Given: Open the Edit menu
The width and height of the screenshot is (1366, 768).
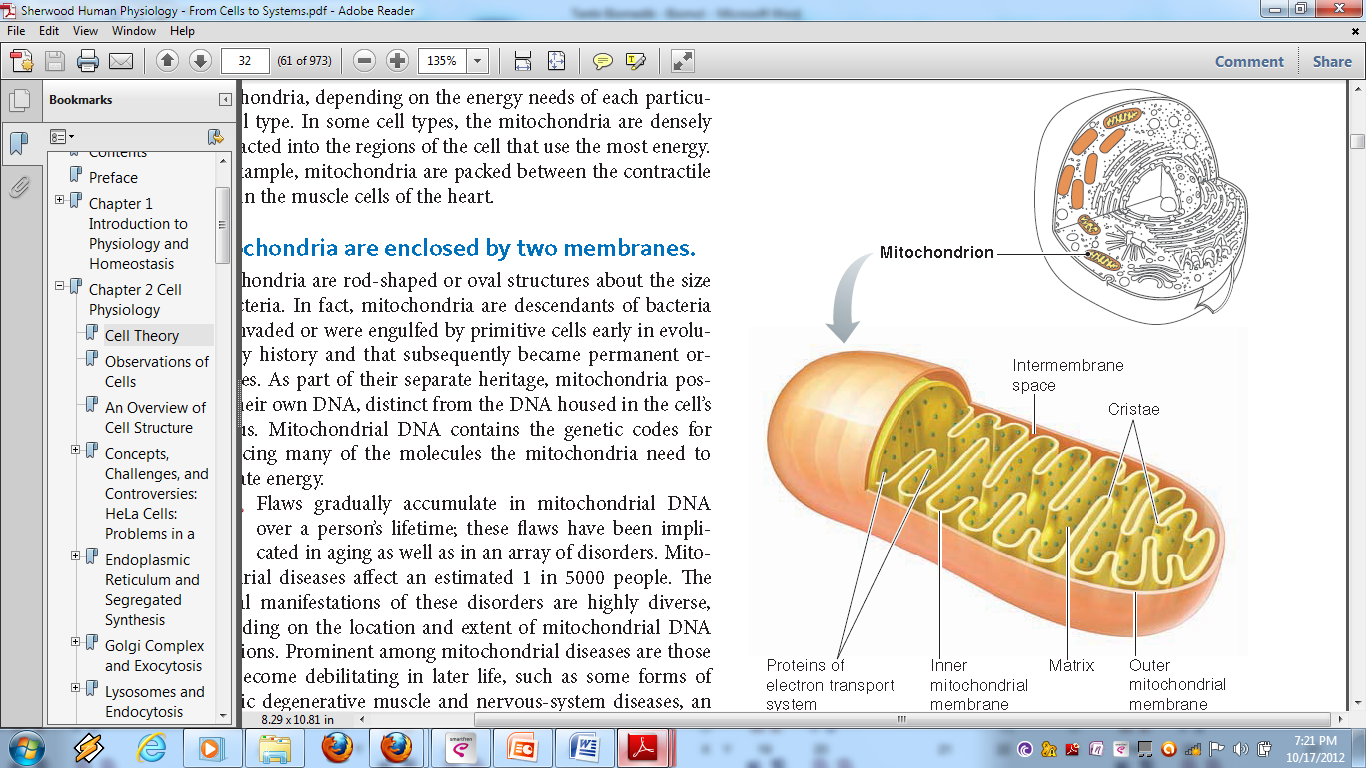Looking at the screenshot, I should (49, 31).
